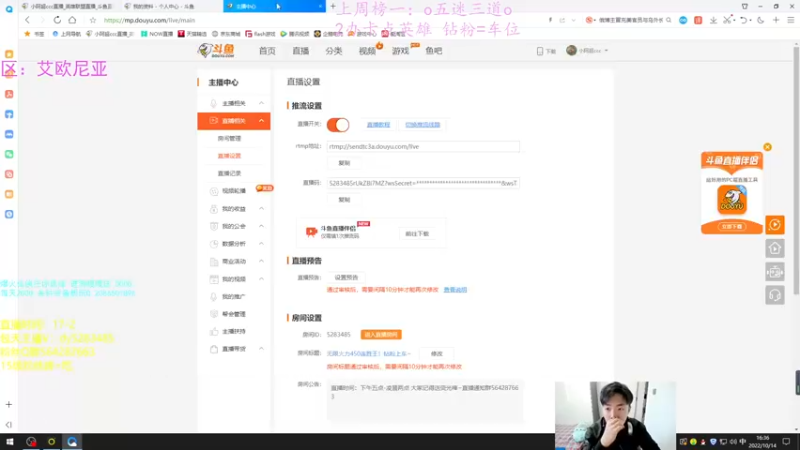
Task: Go to 分类 in Douyu nav
Action: point(334,51)
